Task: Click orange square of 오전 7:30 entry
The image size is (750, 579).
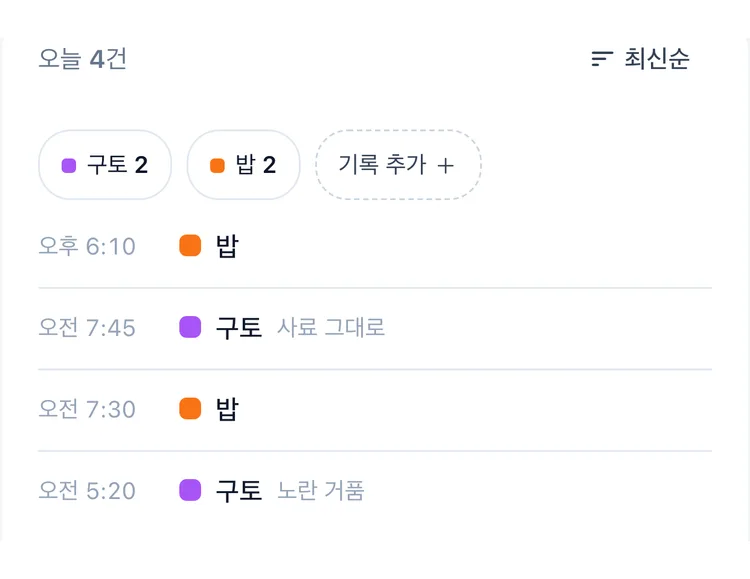Action: tap(190, 409)
